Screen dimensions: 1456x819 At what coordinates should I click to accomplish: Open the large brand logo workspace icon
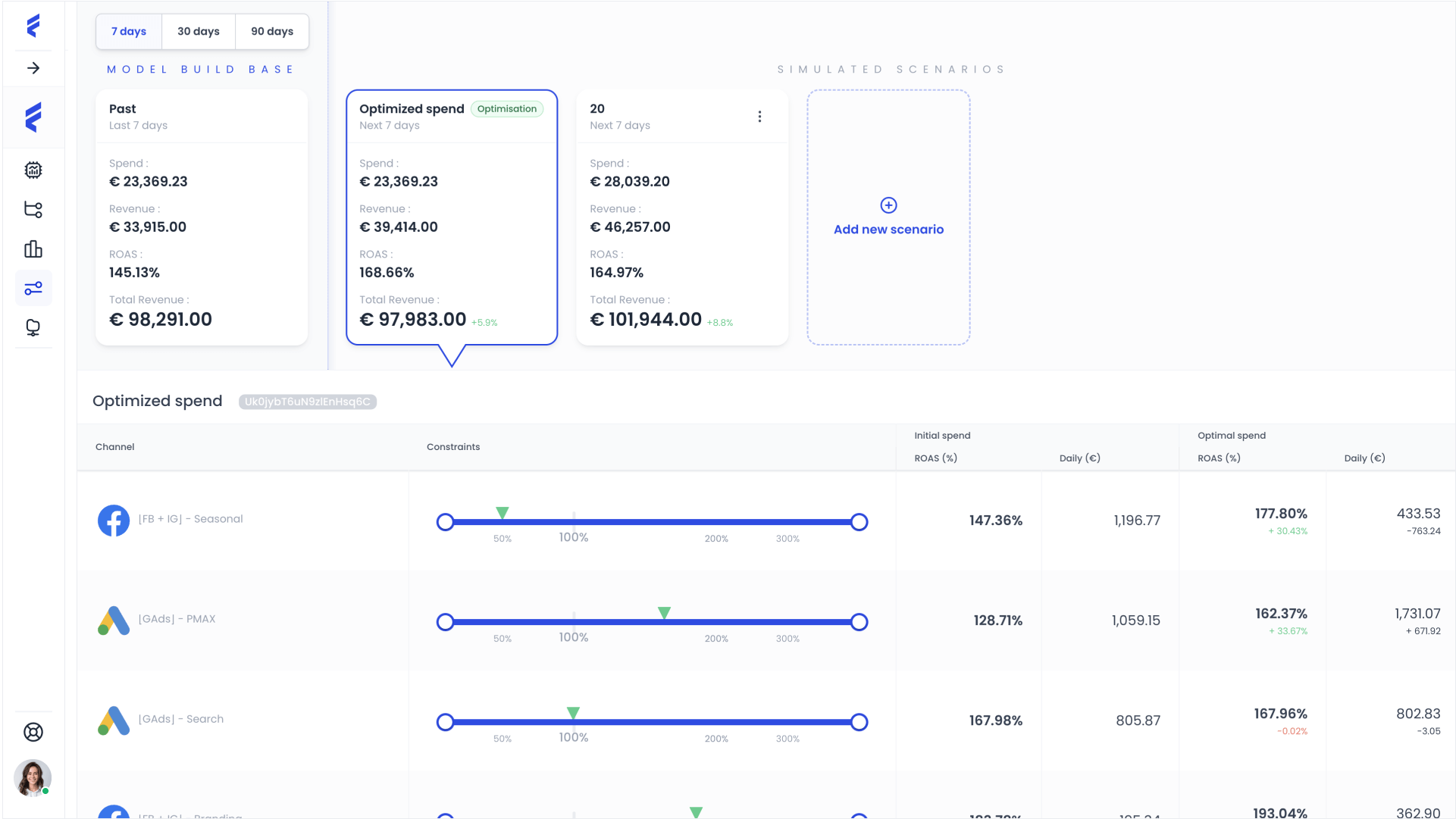tap(33, 117)
